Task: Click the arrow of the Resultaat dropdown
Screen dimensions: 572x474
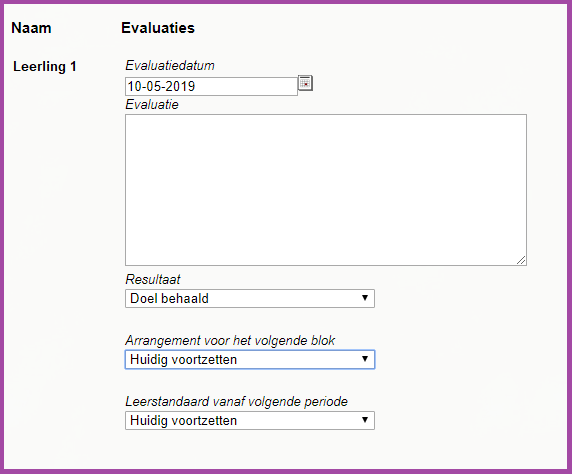Action: click(364, 298)
